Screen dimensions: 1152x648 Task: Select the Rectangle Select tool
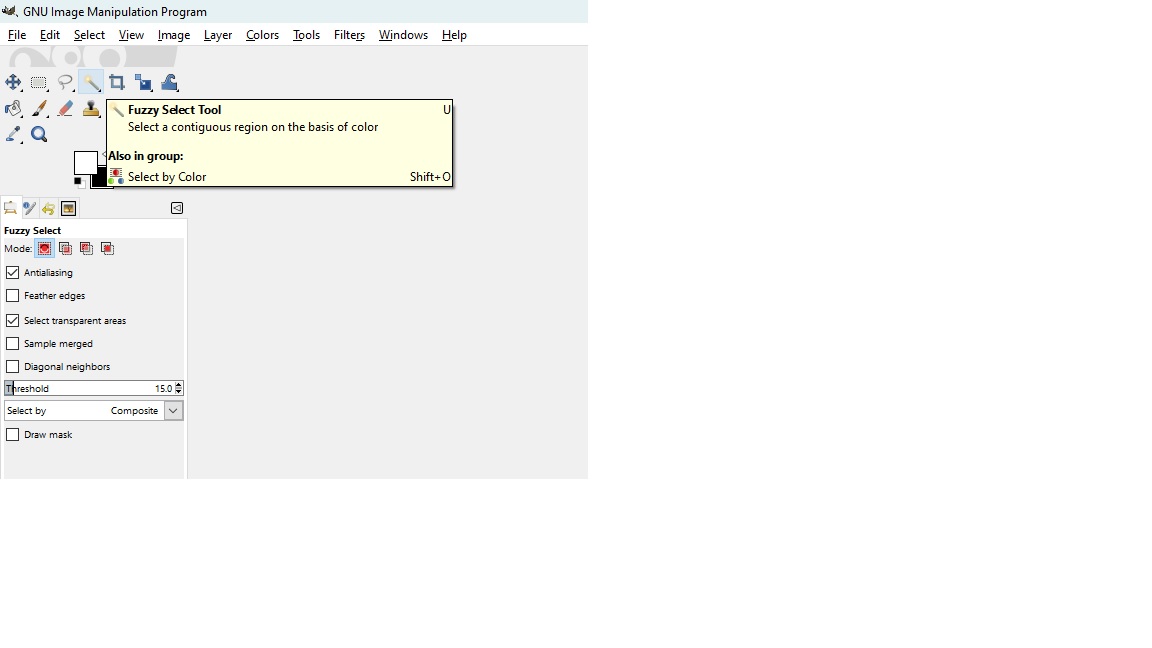coord(39,82)
